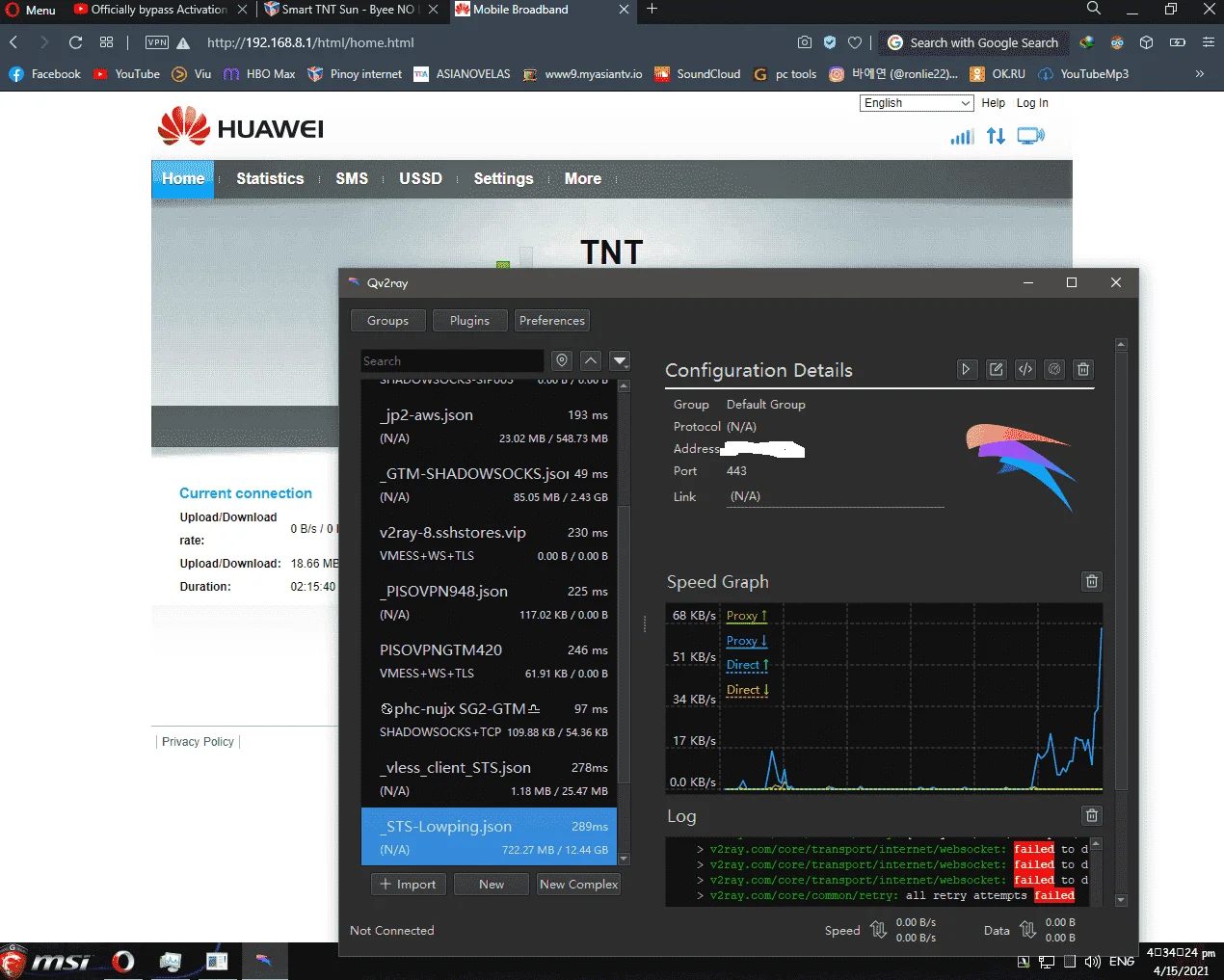Reload the Mobile Broadband page

[75, 42]
